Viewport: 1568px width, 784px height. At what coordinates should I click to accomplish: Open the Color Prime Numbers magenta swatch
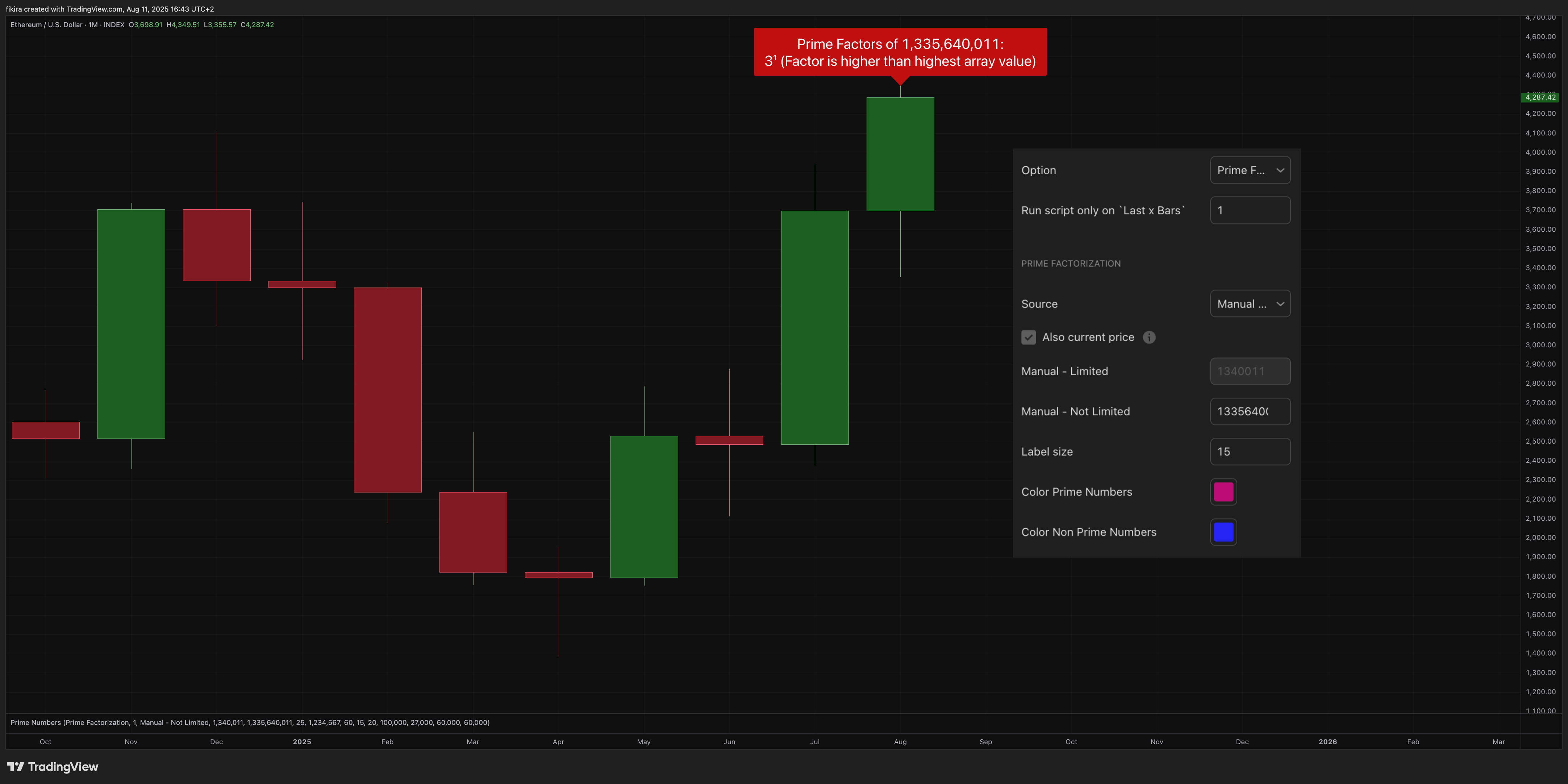tap(1223, 492)
